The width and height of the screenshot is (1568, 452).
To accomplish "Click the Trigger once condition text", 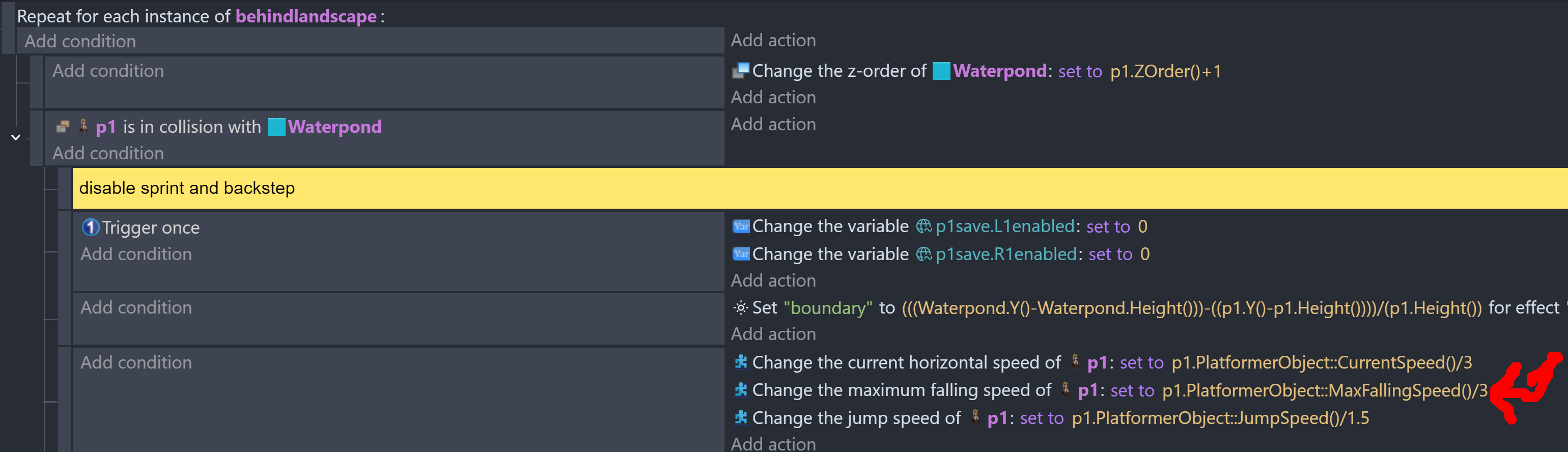I will click(150, 228).
